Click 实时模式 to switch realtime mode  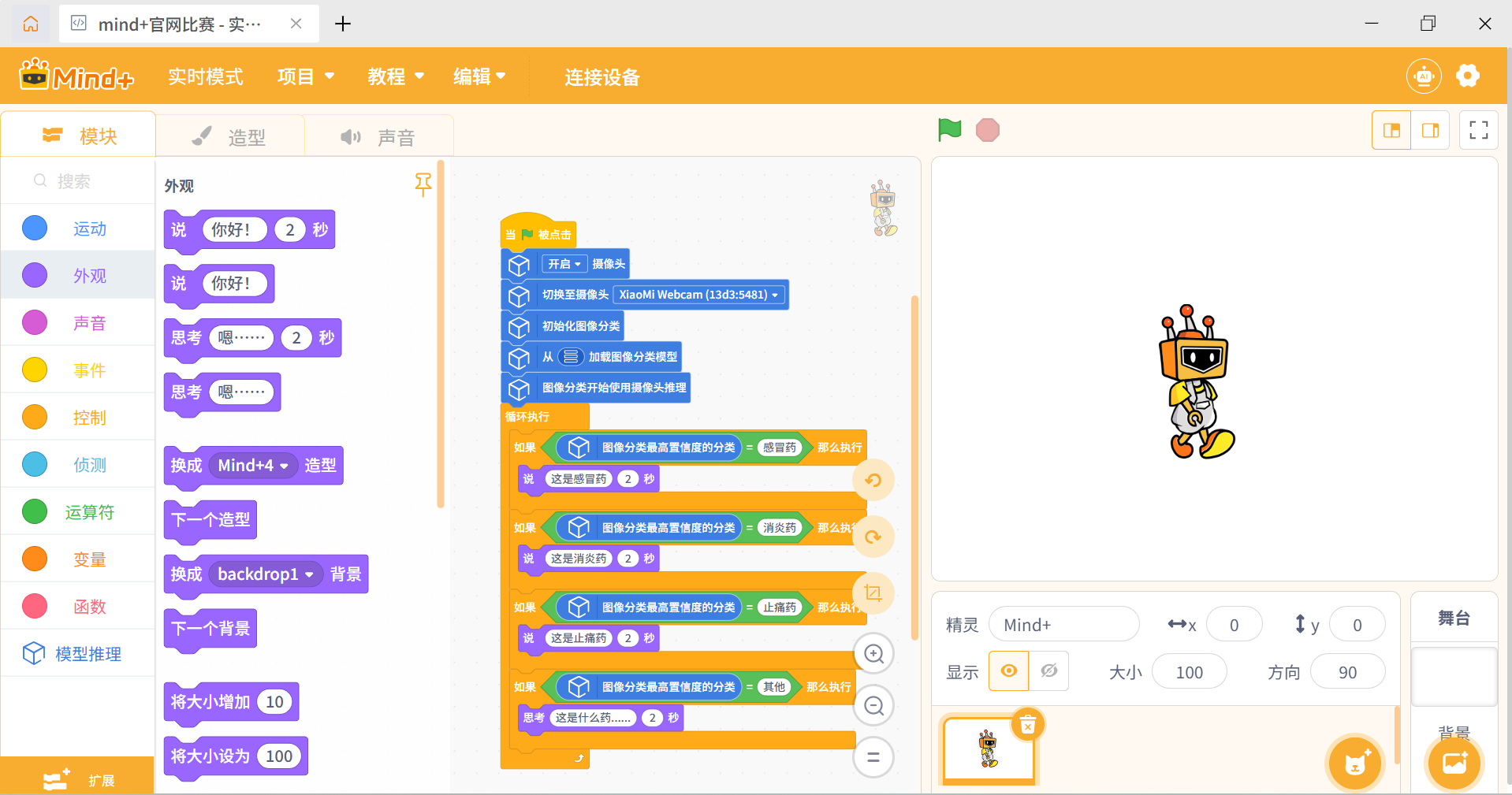[205, 76]
